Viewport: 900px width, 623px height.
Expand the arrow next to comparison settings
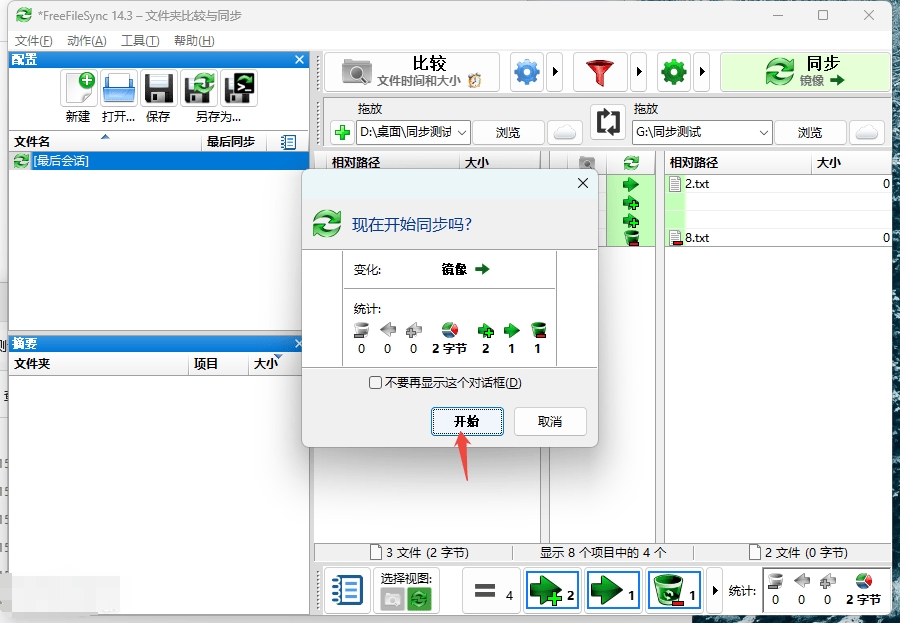click(555, 72)
